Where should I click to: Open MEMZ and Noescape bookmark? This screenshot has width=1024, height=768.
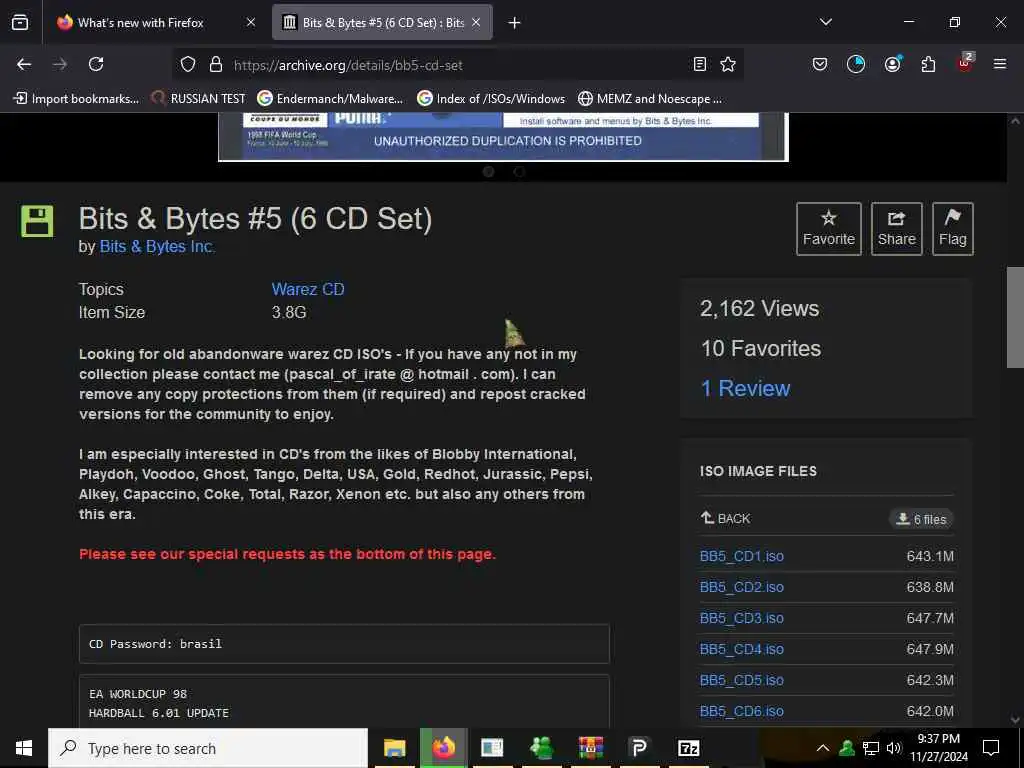point(650,99)
